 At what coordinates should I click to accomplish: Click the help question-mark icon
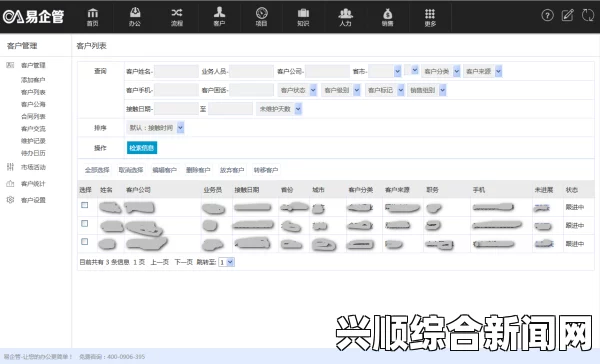pyautogui.click(x=548, y=15)
